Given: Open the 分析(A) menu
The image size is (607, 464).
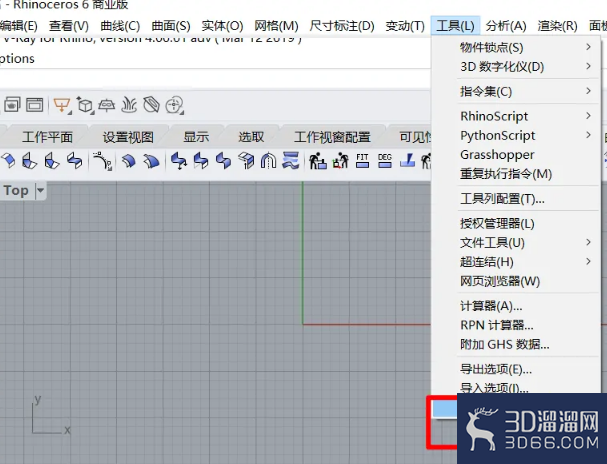Looking at the screenshot, I should click(506, 26).
